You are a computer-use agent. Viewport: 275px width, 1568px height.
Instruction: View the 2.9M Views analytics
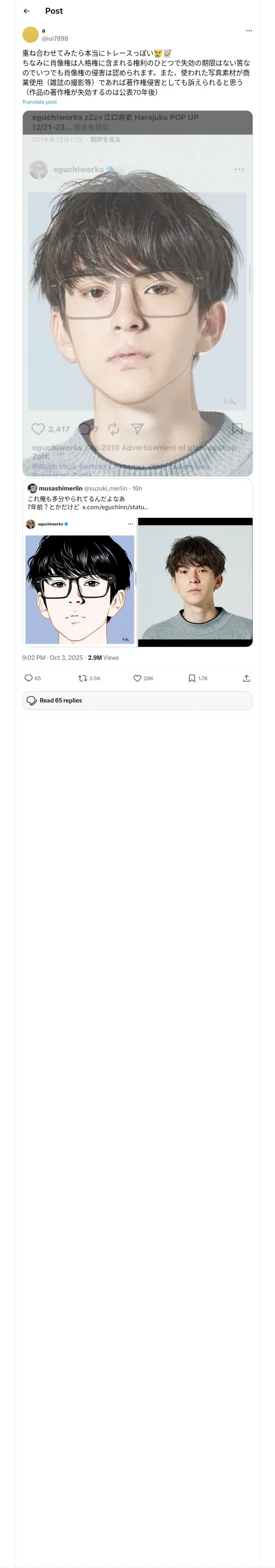(x=103, y=657)
